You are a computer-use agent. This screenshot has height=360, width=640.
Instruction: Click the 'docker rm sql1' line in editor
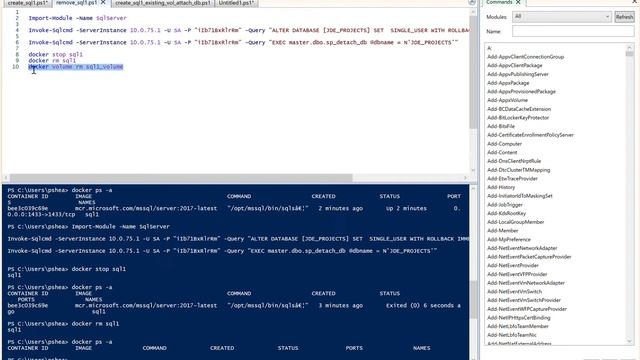pyautogui.click(x=52, y=60)
